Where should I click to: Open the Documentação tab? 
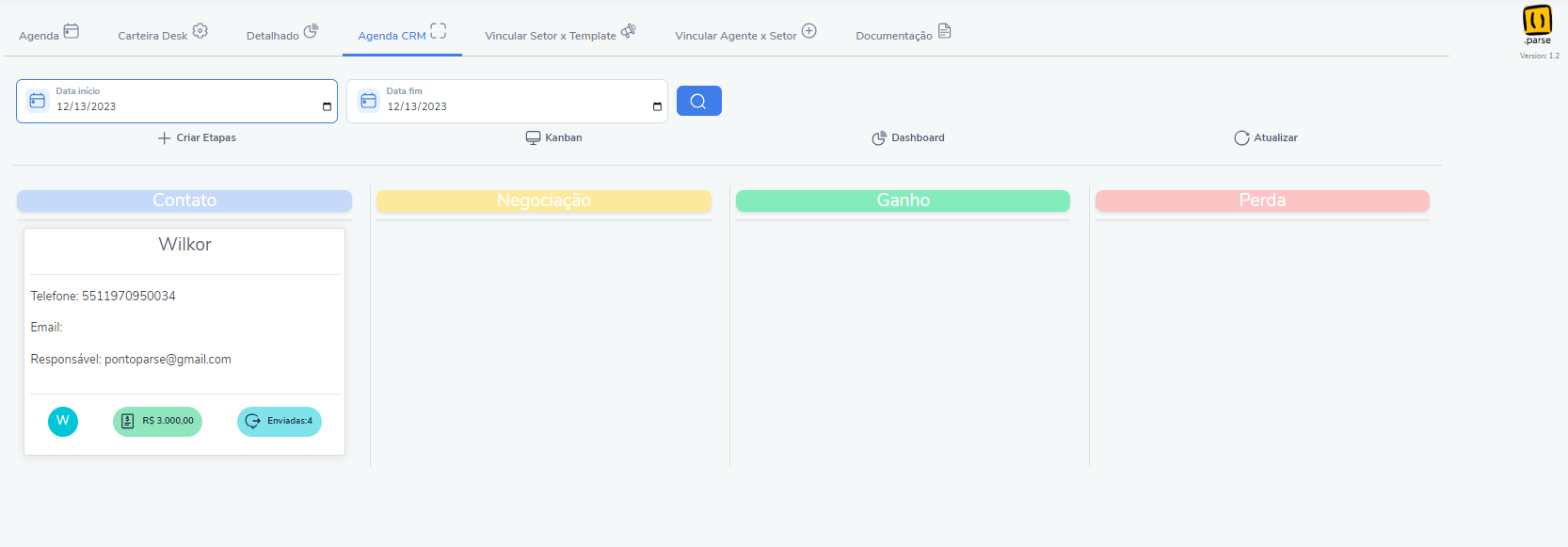click(904, 33)
